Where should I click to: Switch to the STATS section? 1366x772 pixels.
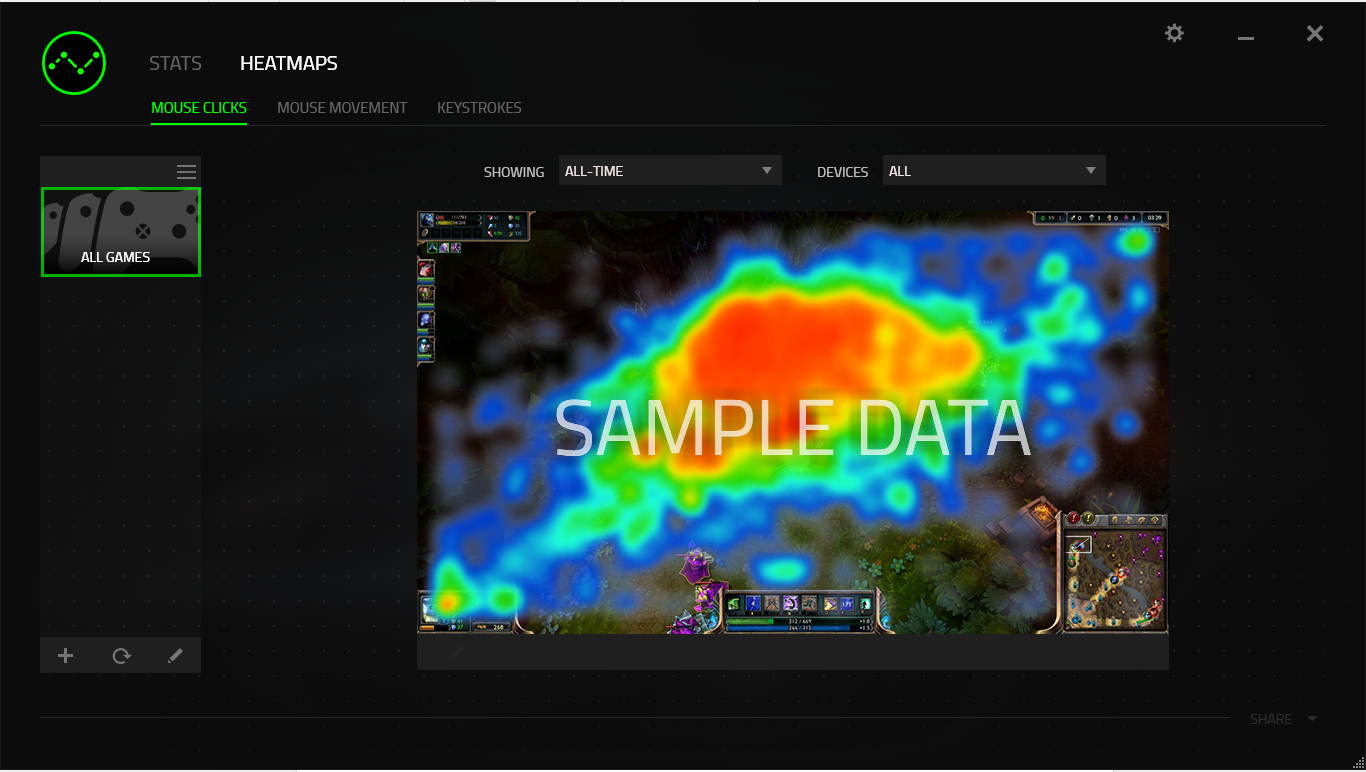[175, 63]
